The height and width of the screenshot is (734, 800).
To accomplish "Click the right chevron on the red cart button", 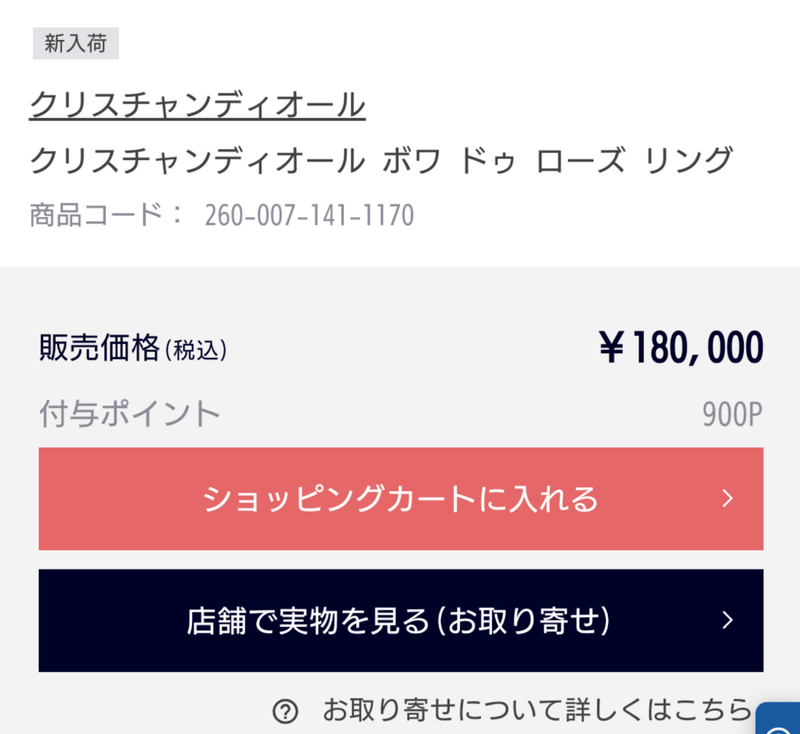I will [x=727, y=498].
